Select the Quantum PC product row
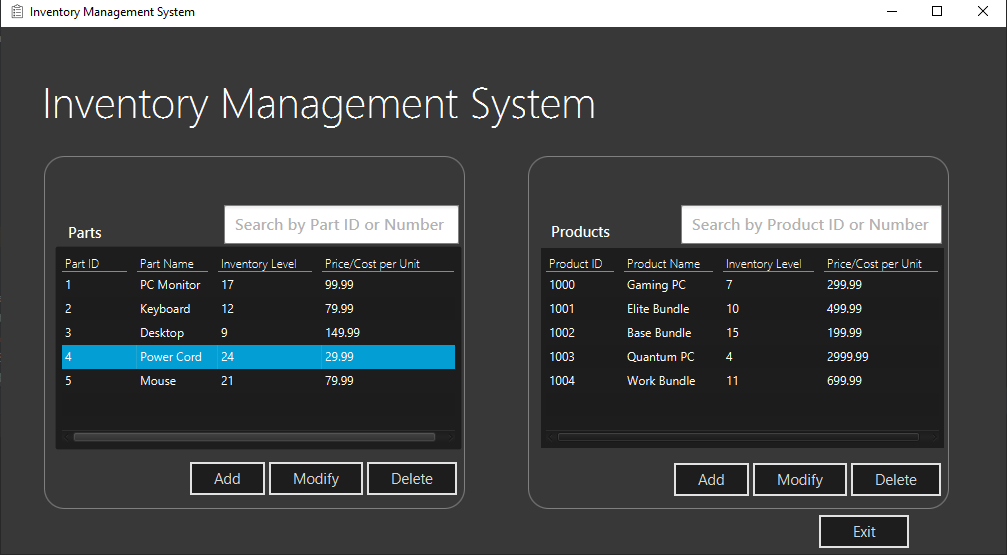 (742, 357)
